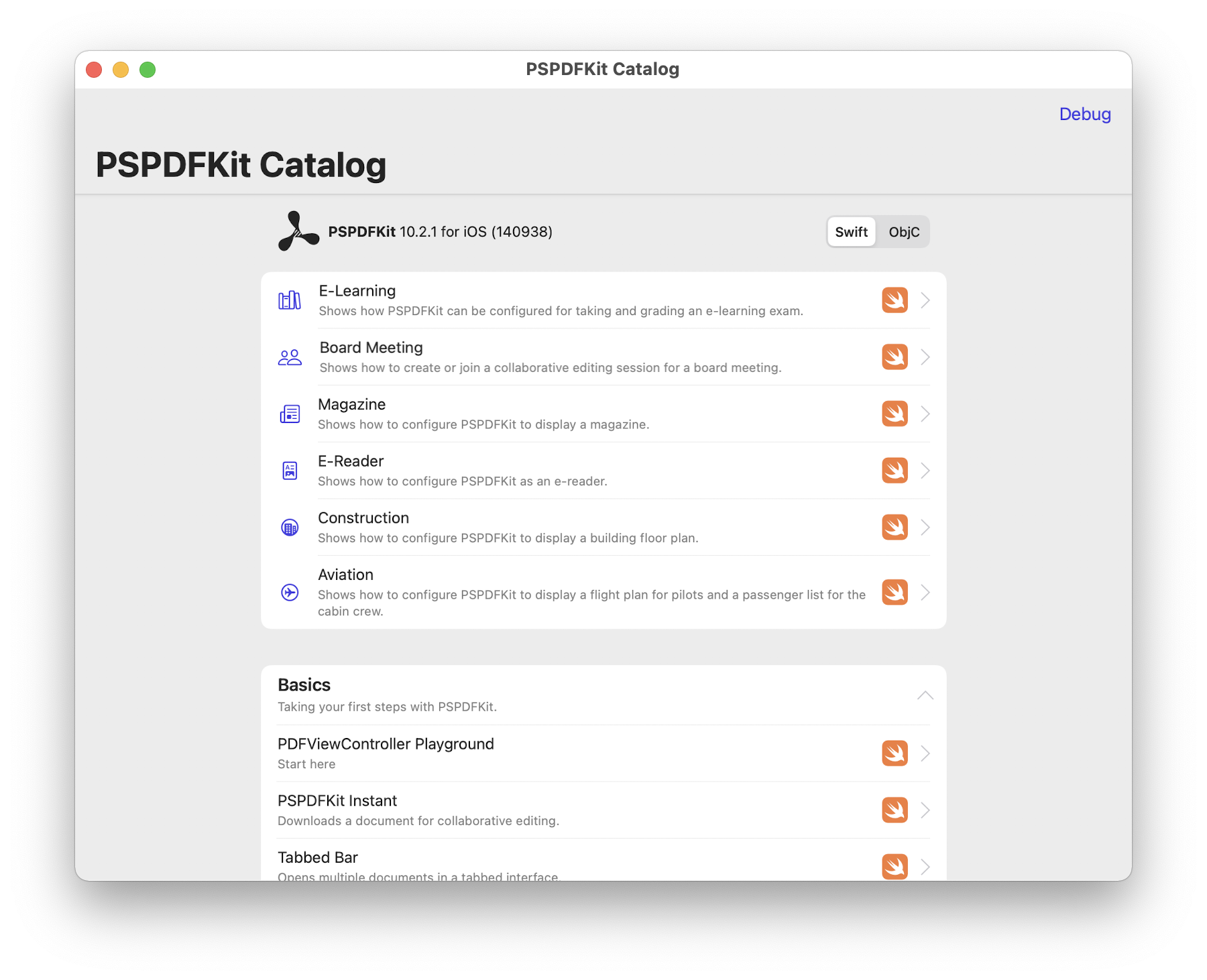Select the Magazine example title
Viewport: 1207px width, 980px height.
(x=351, y=404)
